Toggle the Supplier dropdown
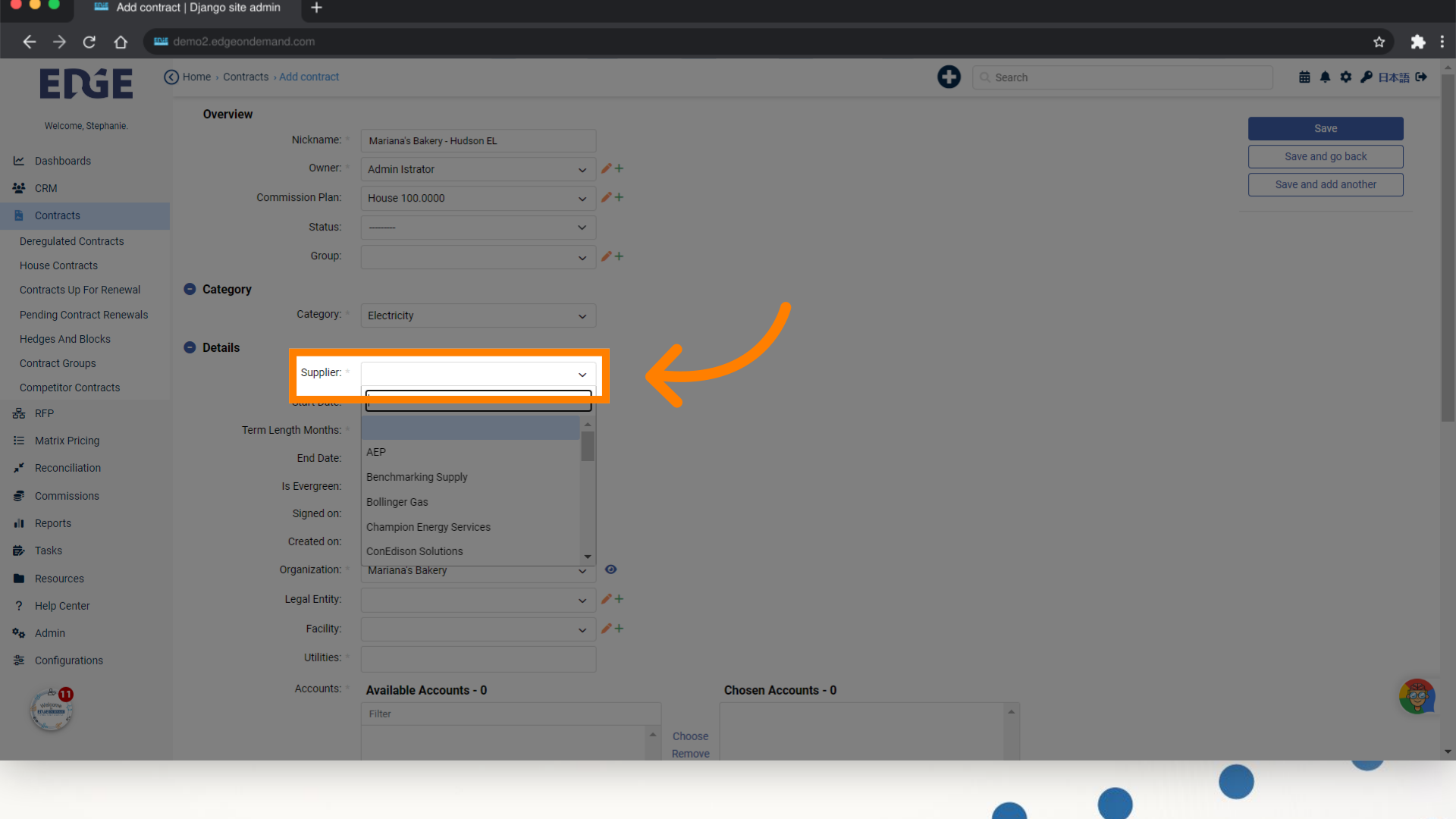 [x=478, y=374]
